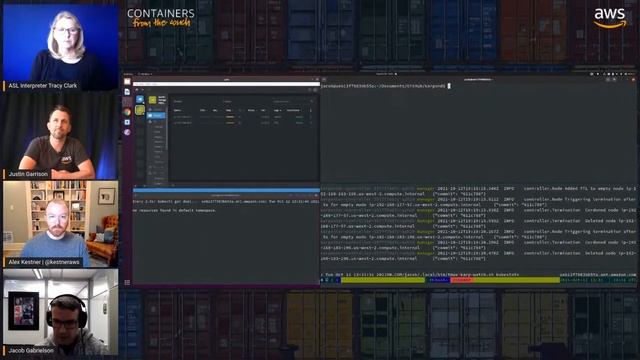Screen dimensions: 640x360
Task: Select the Alex Kestner video tile
Action: [x=60, y=224]
